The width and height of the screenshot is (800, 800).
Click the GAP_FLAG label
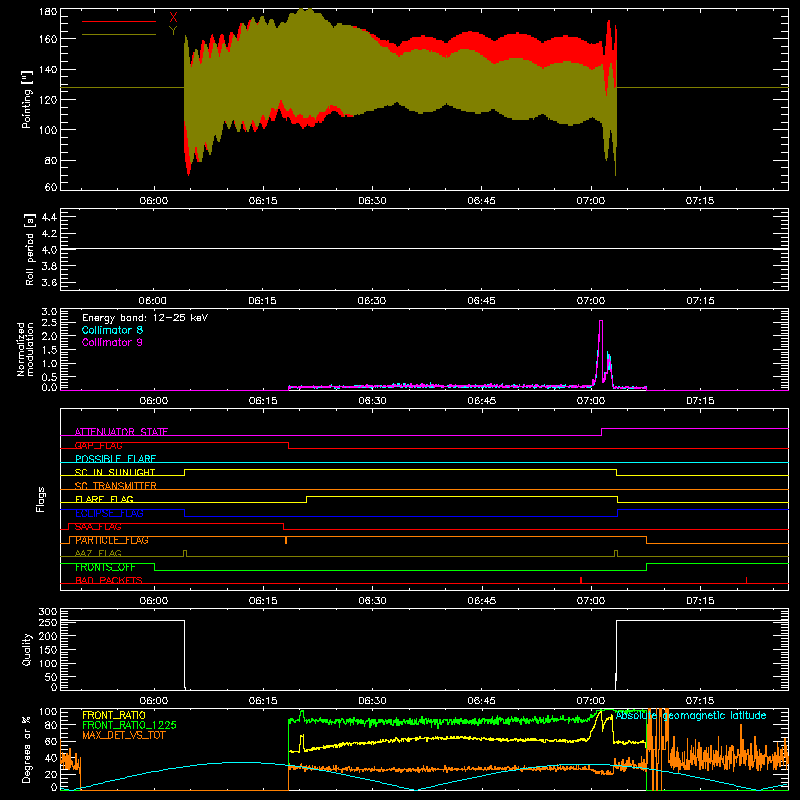click(98, 445)
